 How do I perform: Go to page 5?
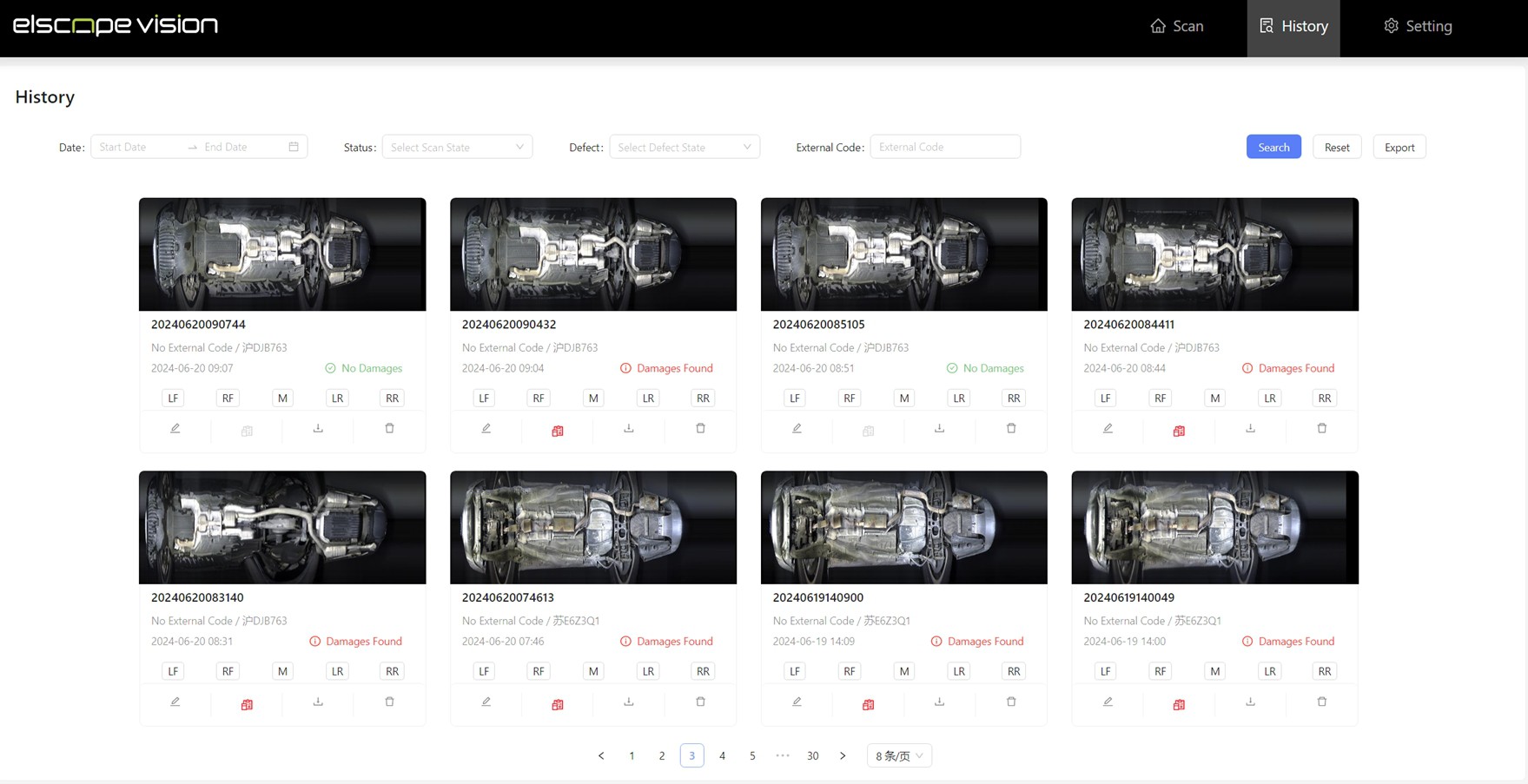pos(752,755)
